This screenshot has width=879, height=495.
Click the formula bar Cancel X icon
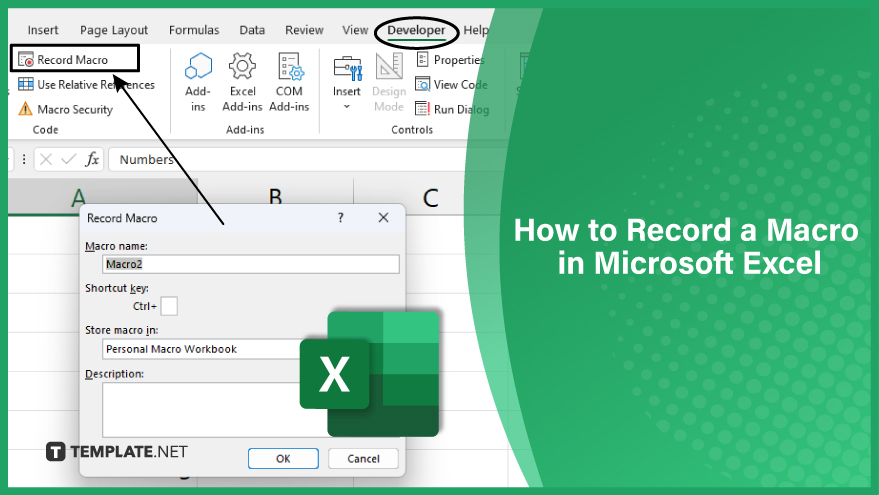click(46, 160)
